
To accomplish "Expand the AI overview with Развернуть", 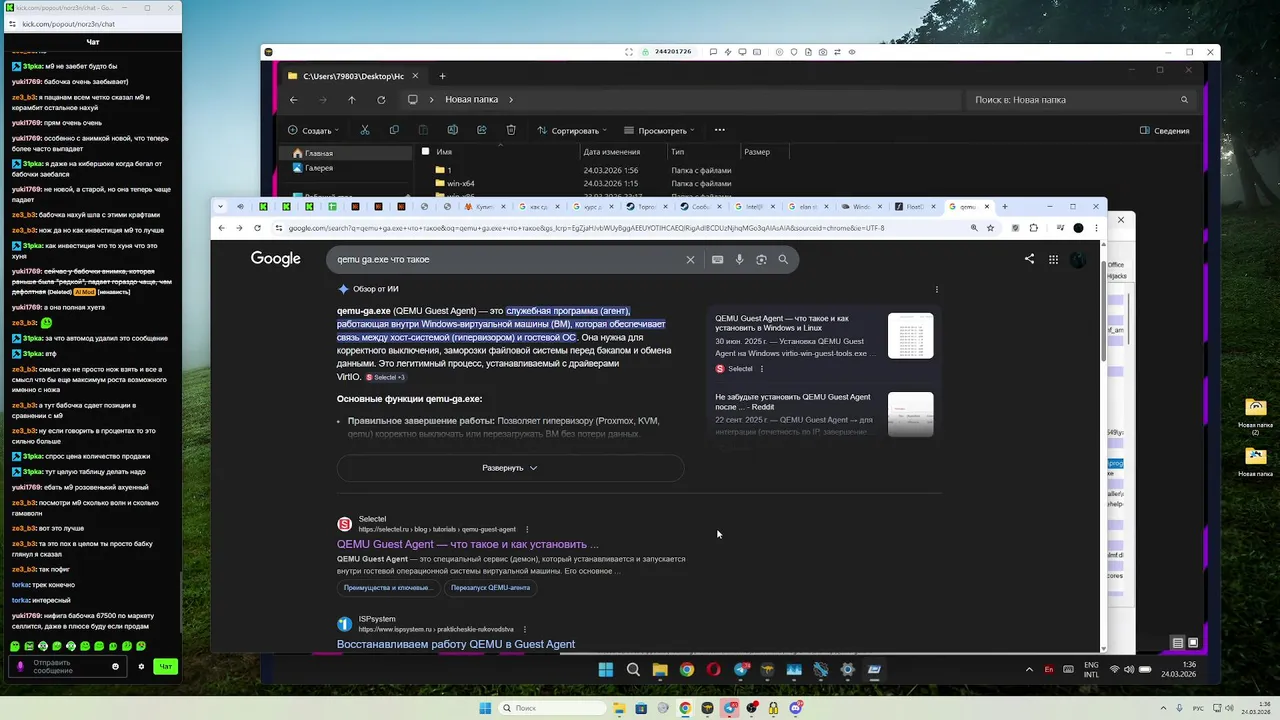I will coord(510,468).
